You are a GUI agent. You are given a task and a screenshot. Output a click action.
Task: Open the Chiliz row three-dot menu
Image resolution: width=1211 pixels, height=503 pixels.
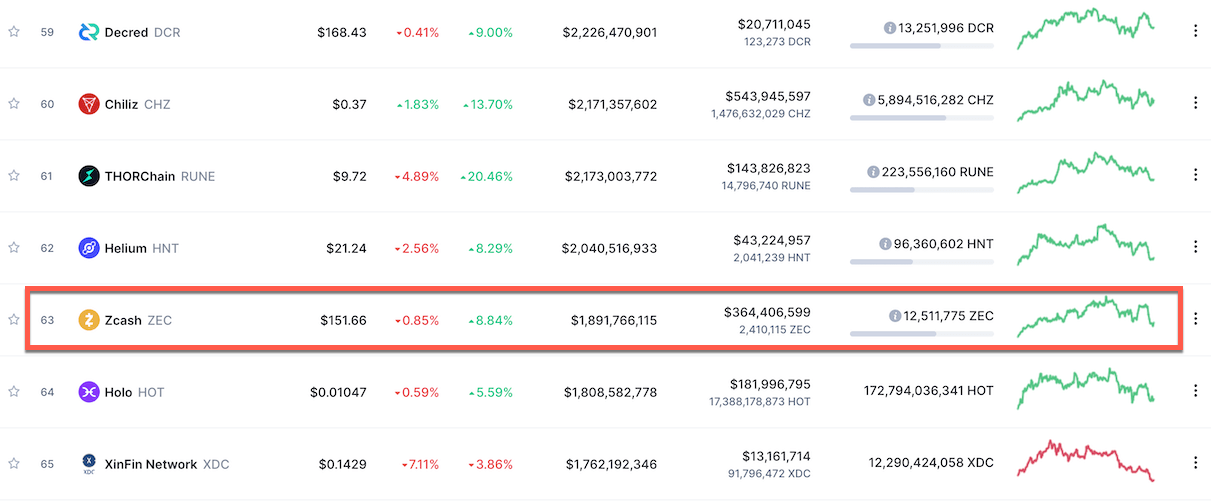point(1195,104)
